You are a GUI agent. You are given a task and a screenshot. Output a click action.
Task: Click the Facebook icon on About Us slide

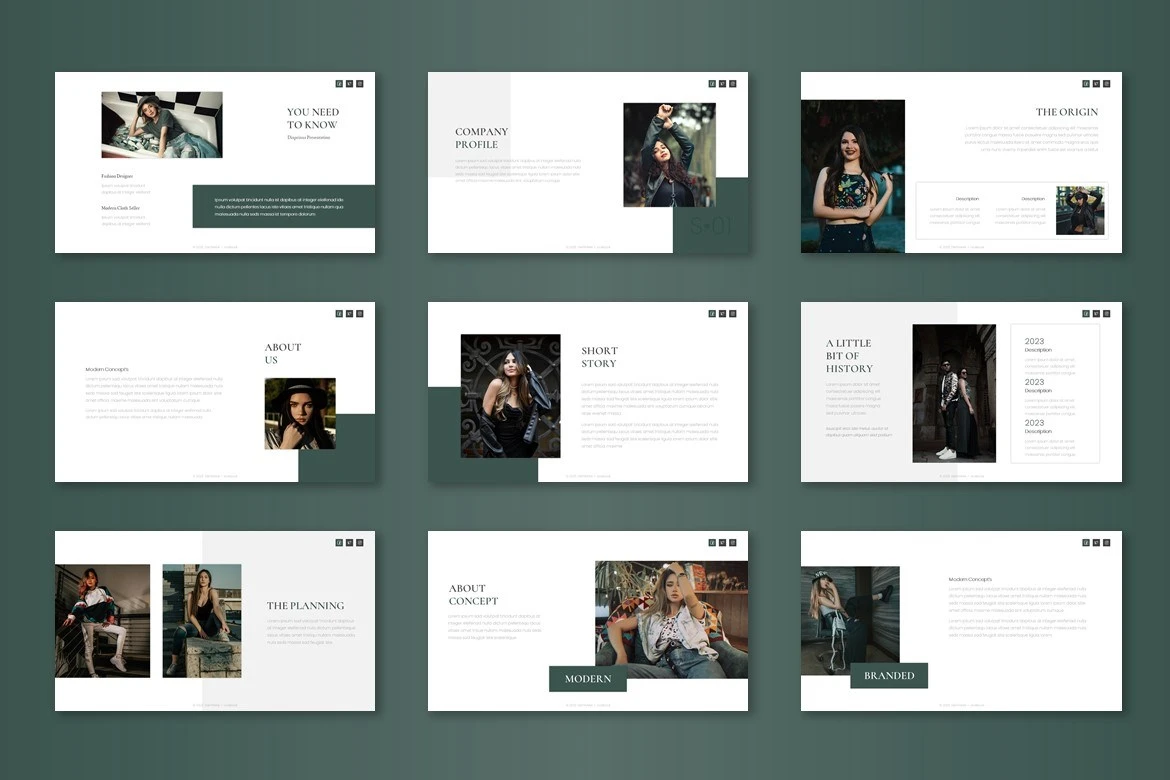tap(339, 314)
